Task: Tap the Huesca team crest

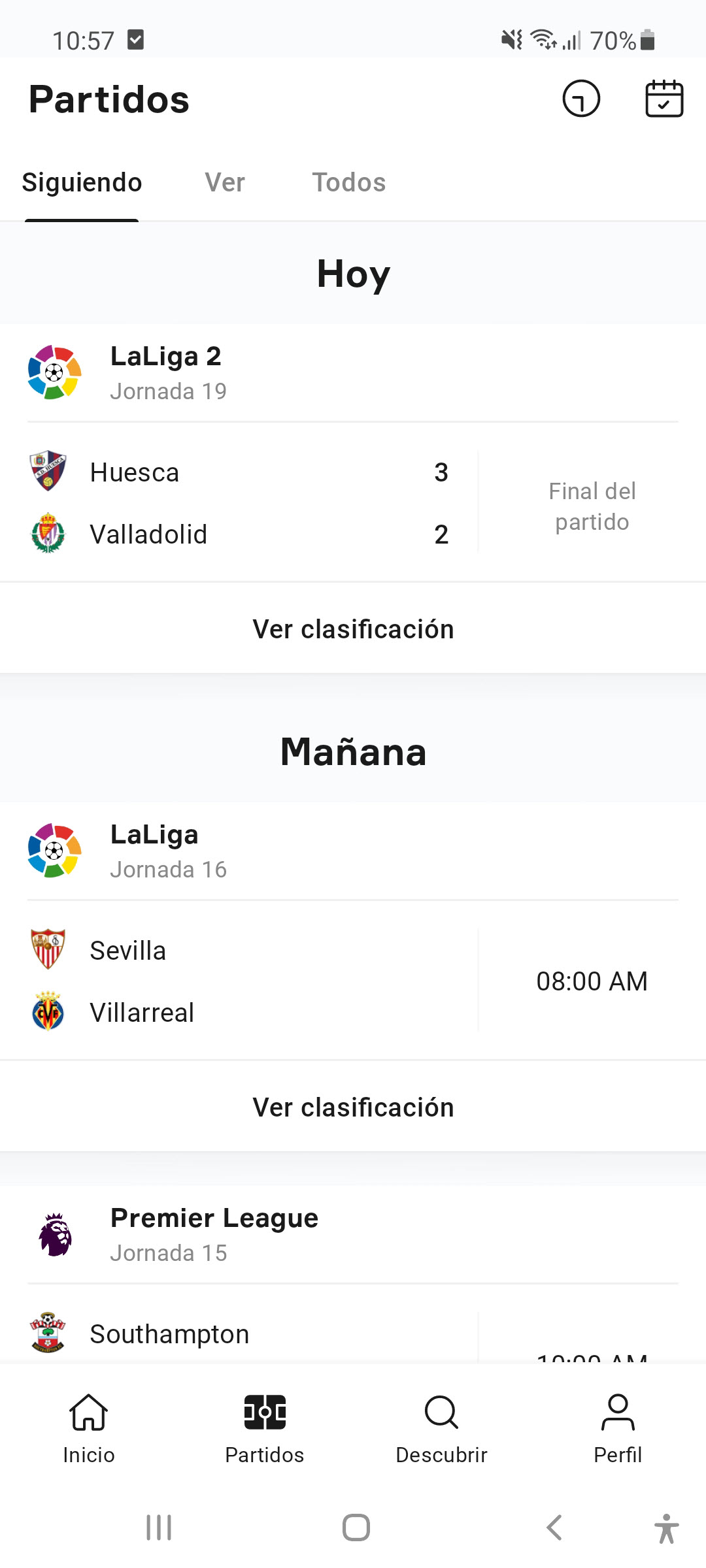Action: click(48, 471)
